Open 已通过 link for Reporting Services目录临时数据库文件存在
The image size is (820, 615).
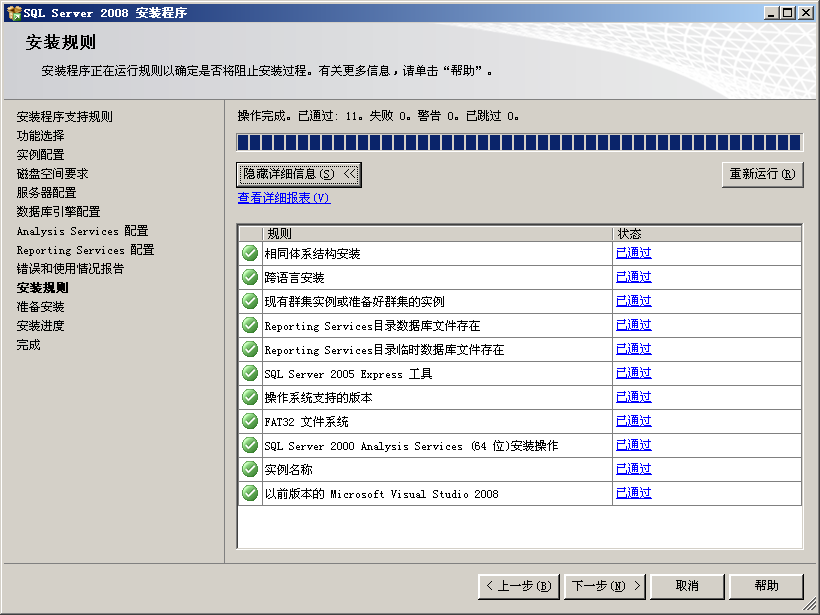tap(634, 349)
